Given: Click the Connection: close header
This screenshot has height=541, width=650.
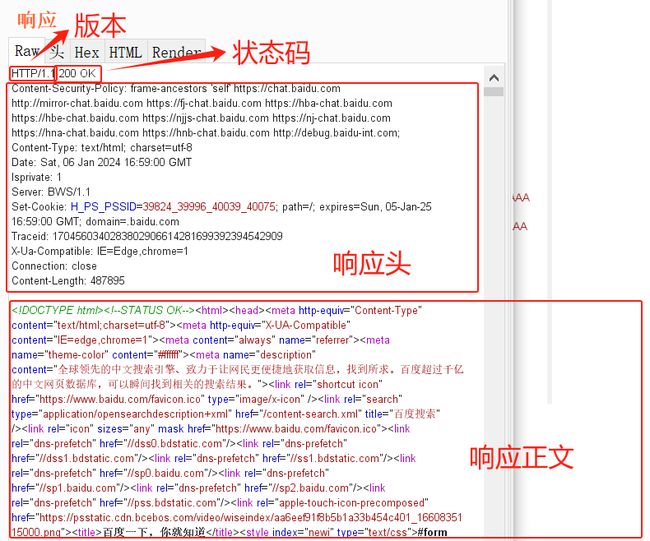Looking at the screenshot, I should 54,266.
